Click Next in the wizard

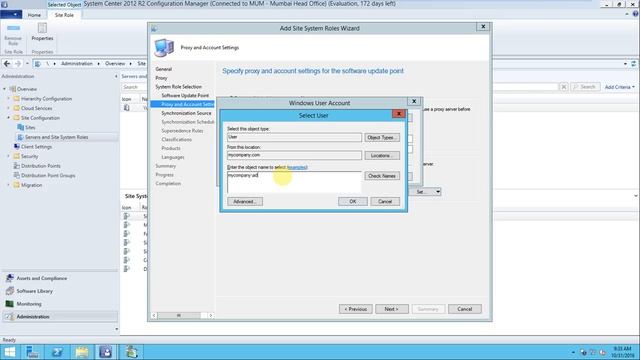click(x=391, y=309)
